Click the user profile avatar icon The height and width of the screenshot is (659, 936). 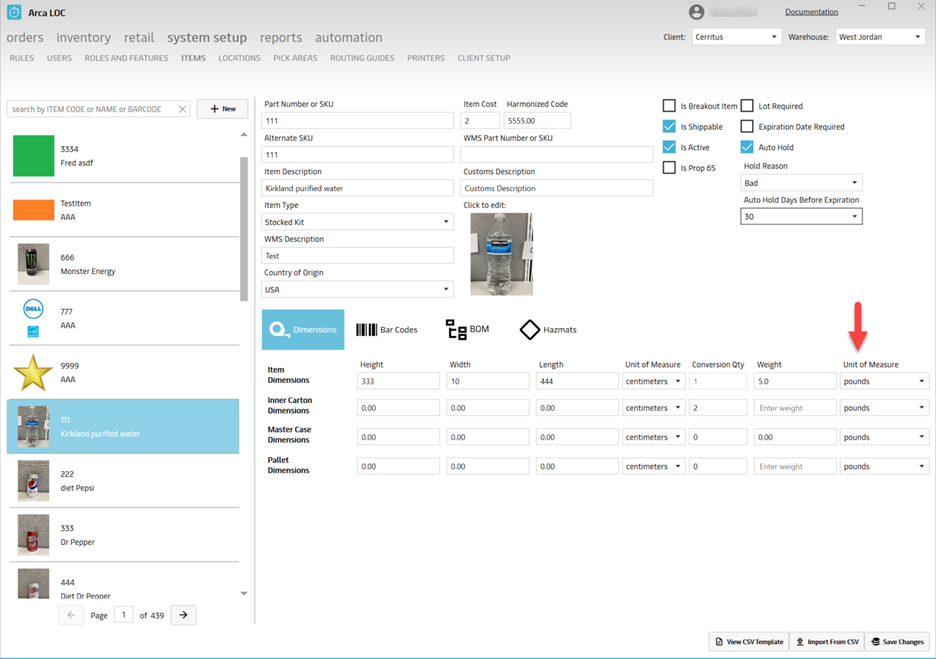[697, 12]
